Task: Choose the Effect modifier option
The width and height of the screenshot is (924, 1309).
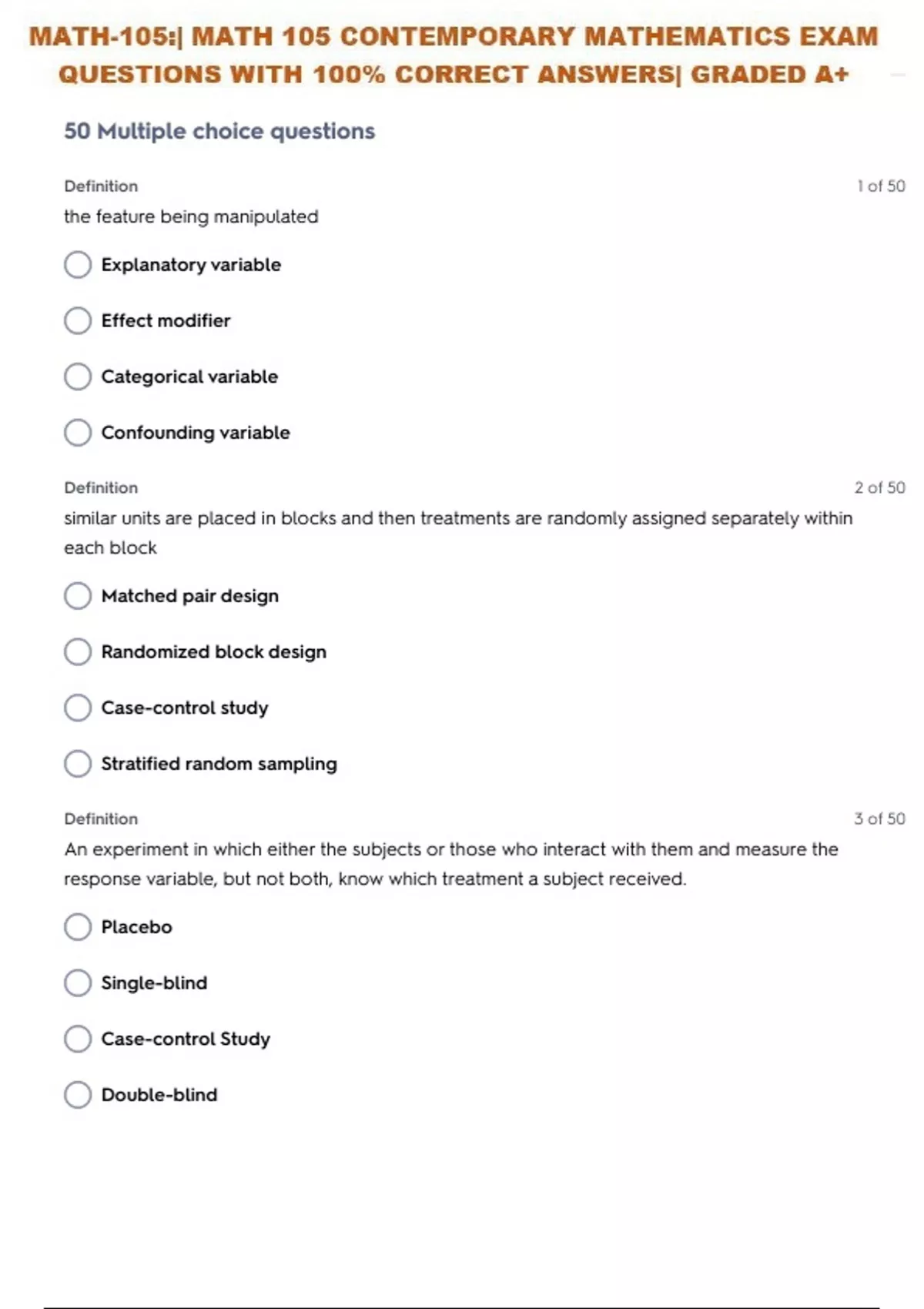Action: coord(78,320)
